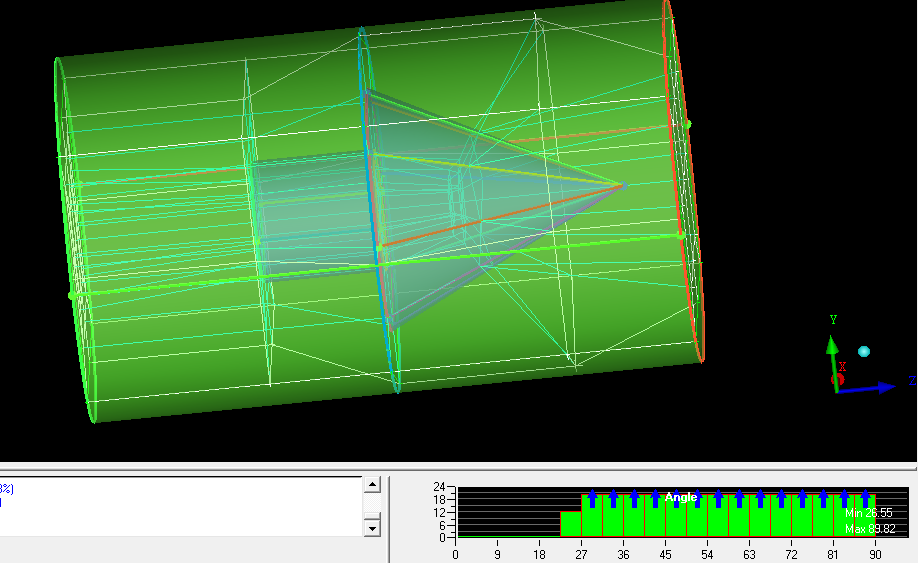
Task: Click the green Y axis arrow of the triad
Action: (x=831, y=346)
